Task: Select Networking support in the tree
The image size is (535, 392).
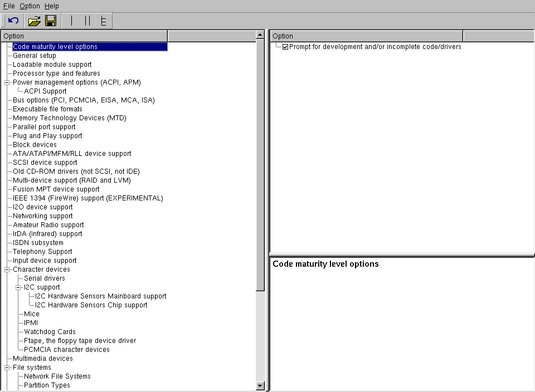Action: click(43, 216)
